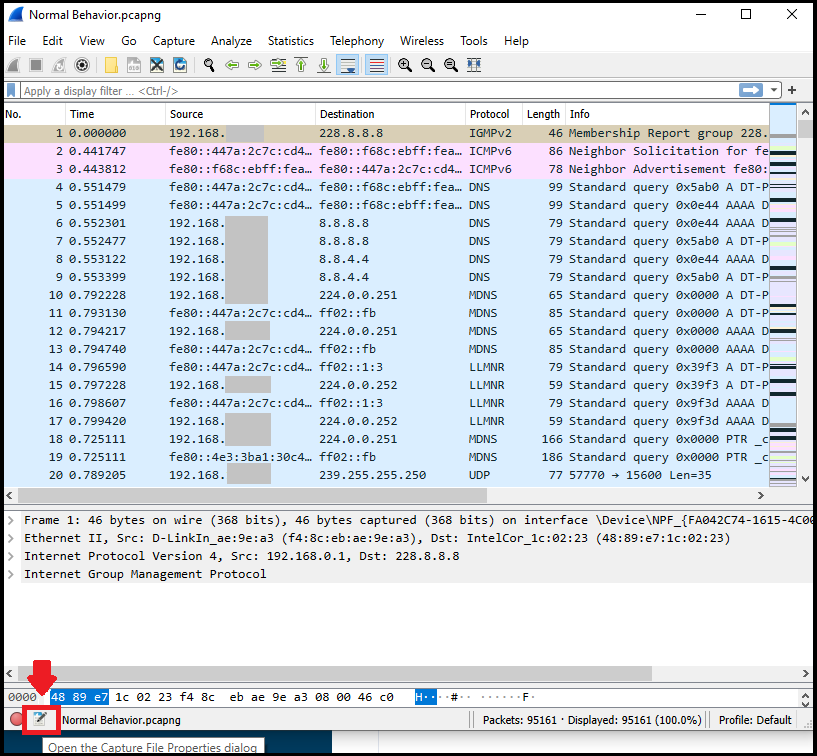Viewport: 817px width, 756px height.
Task: Go to next packet arrow
Action: 255,65
